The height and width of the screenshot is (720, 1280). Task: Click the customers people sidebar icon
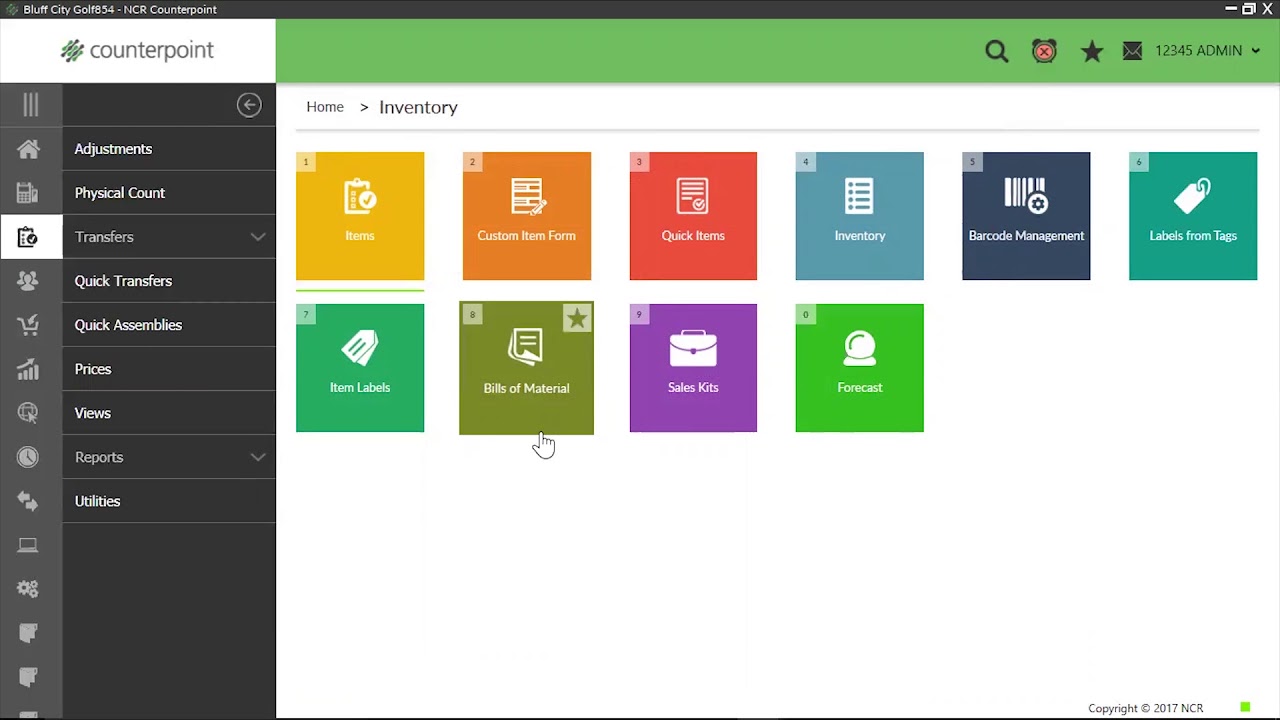click(x=28, y=281)
